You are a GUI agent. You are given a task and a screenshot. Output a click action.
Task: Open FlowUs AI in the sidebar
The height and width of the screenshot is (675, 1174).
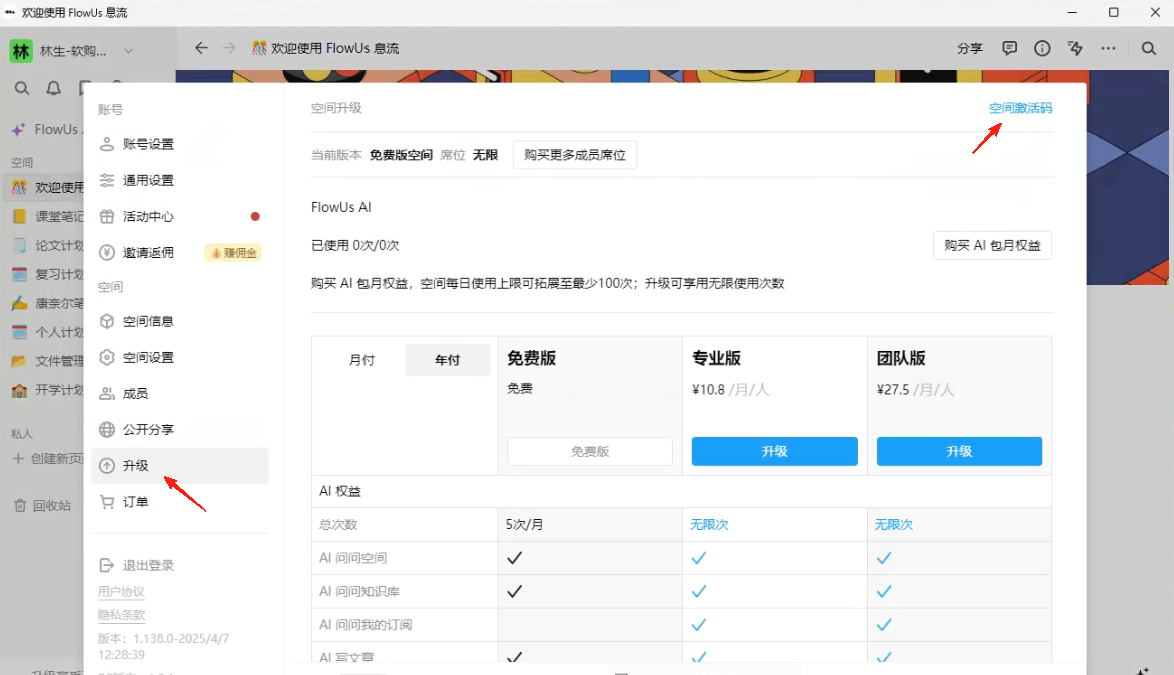click(x=45, y=129)
